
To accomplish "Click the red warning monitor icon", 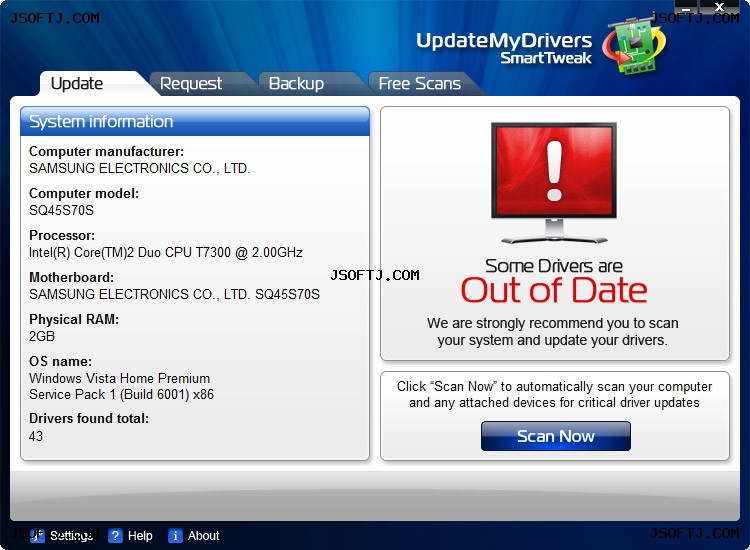I will point(554,183).
